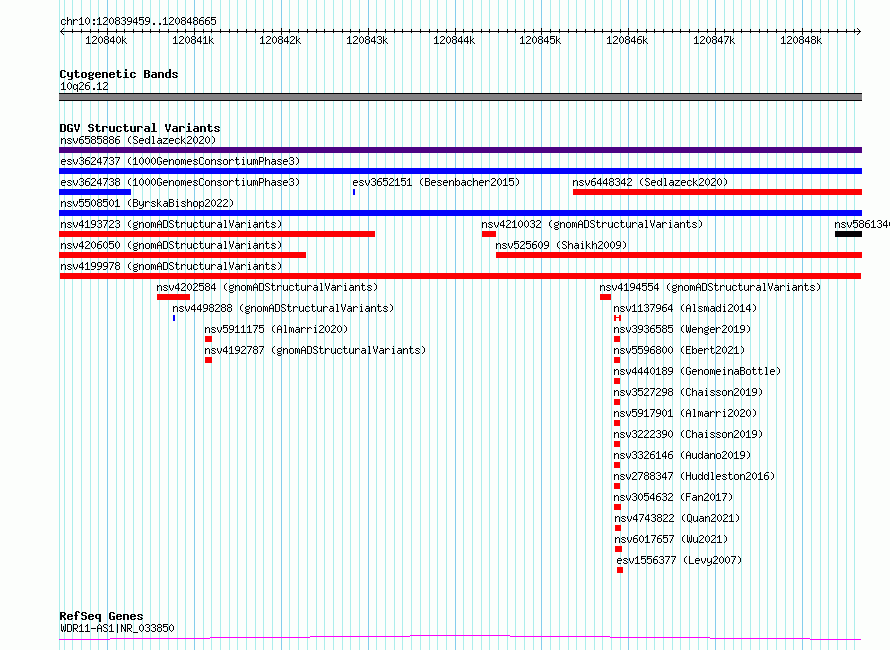The height and width of the screenshot is (650, 890).
Task: Click the 120843k ruler tick label
Action: pos(367,40)
